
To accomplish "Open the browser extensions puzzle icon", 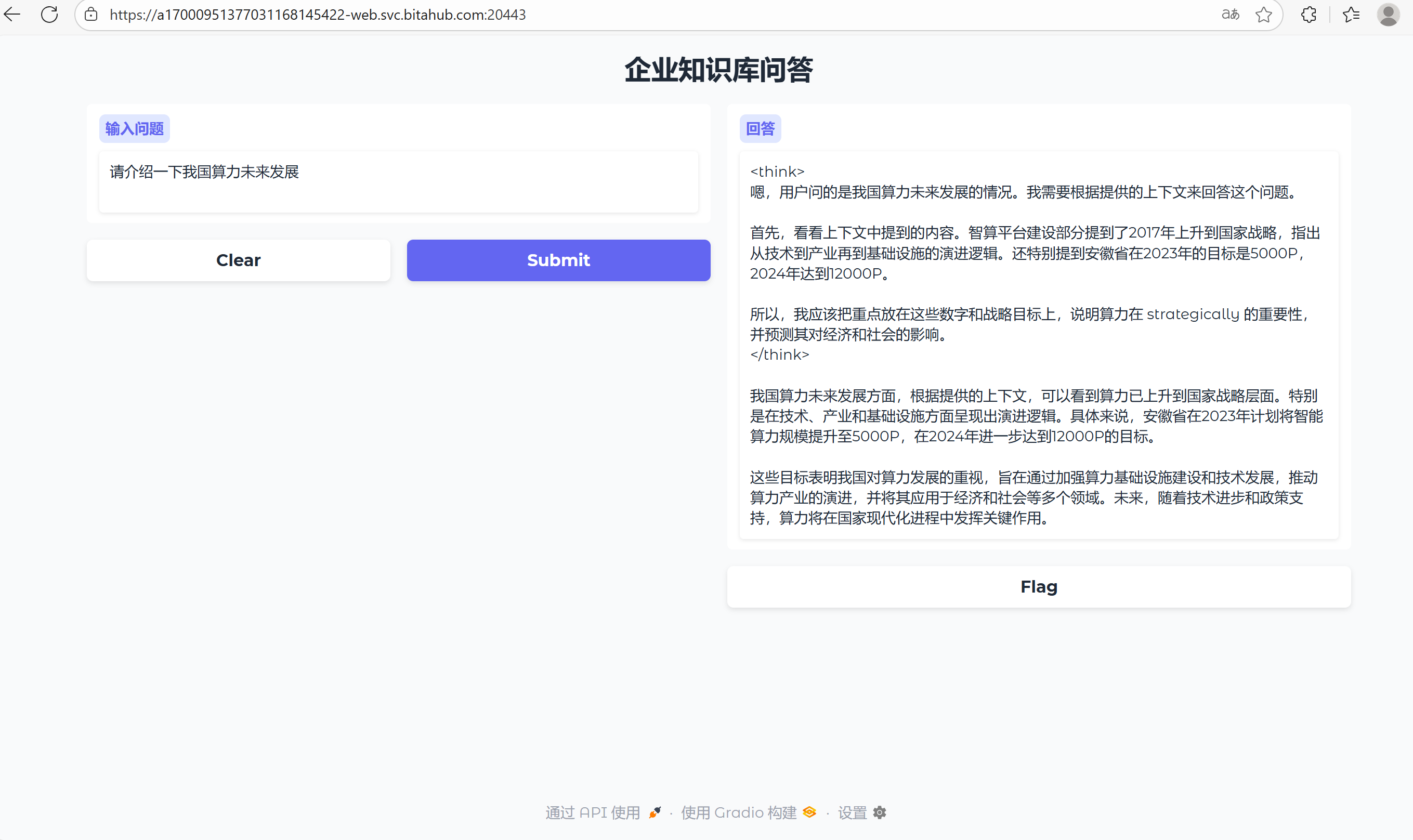I will pos(1309,14).
